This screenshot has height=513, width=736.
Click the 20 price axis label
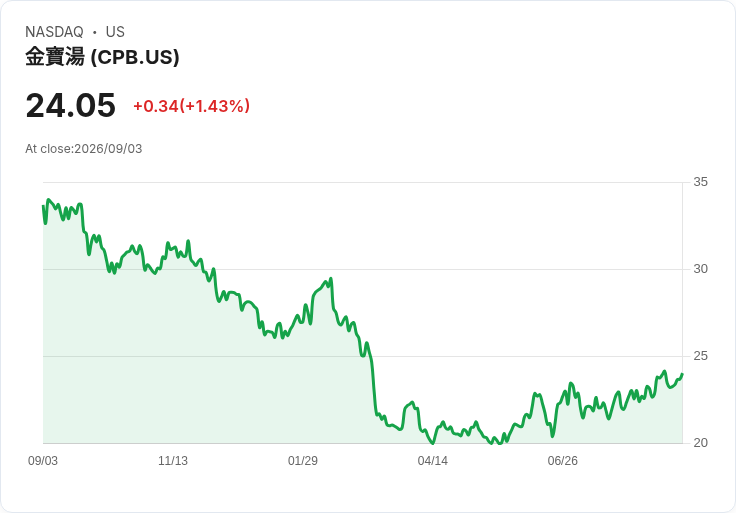(x=700, y=443)
